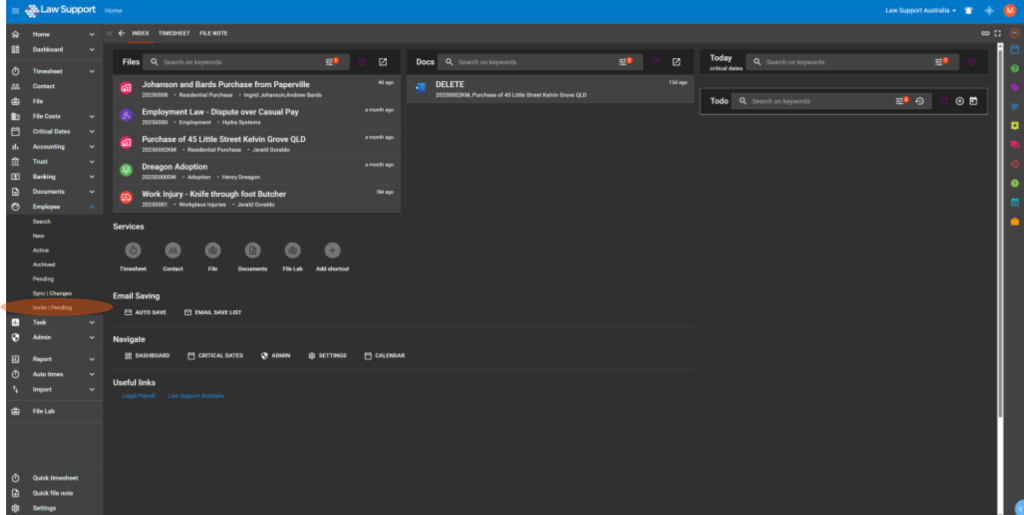Toggle fullscreen mode icon in top right
Screen dimensions: 1024x515
[x=997, y=33]
